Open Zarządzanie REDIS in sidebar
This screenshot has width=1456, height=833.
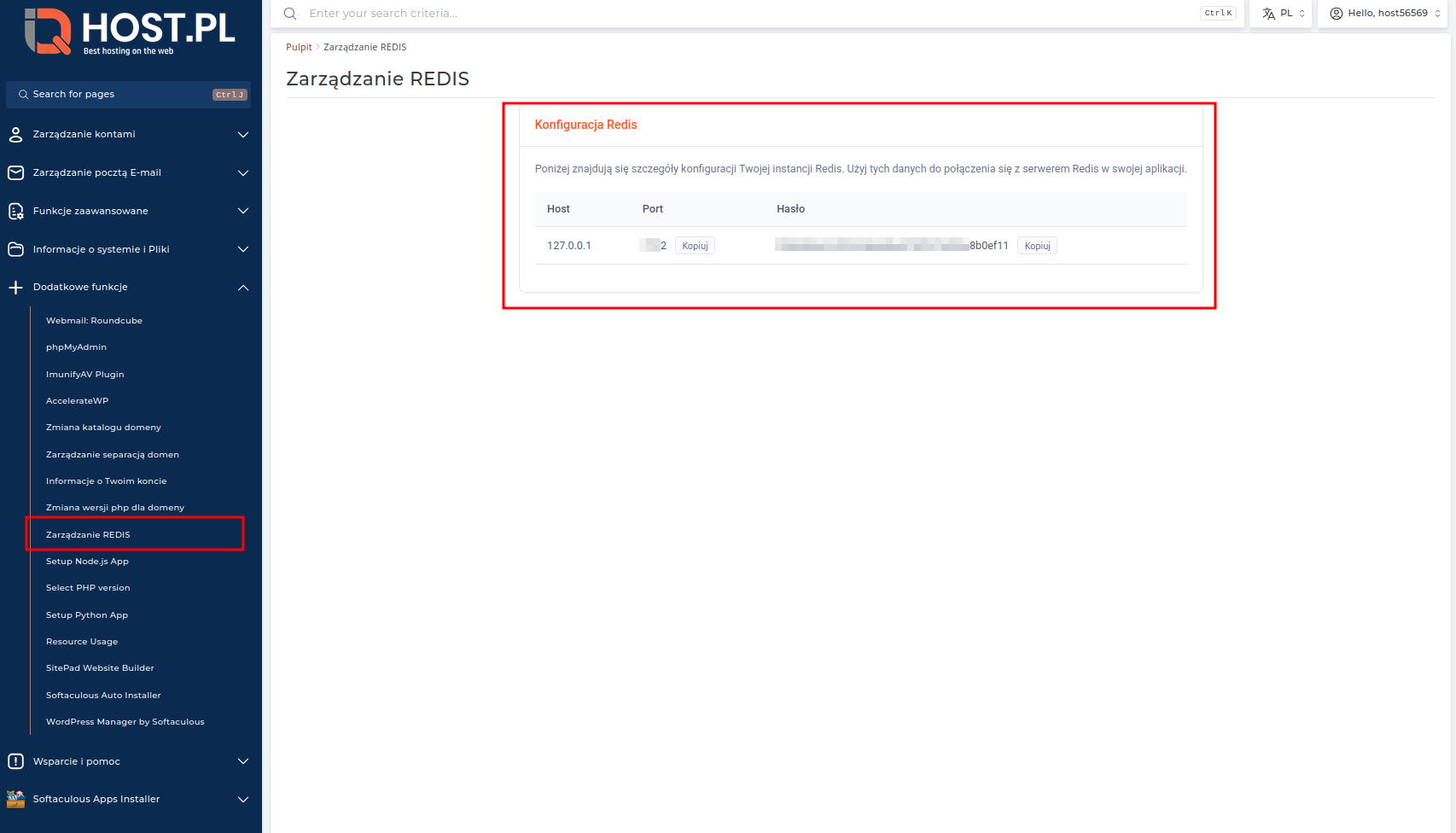(x=88, y=535)
